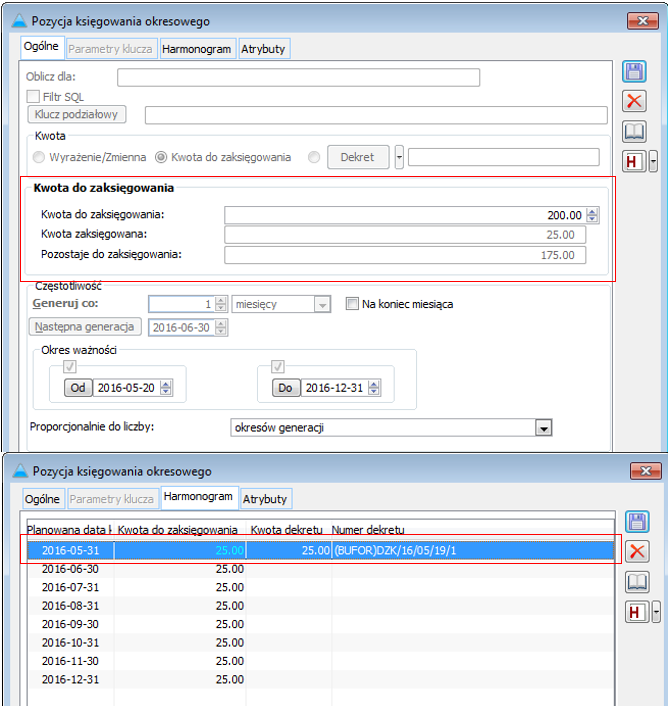The width and height of the screenshot is (668, 706).
Task: Open the book icon beside the schedule table
Action: 634,581
